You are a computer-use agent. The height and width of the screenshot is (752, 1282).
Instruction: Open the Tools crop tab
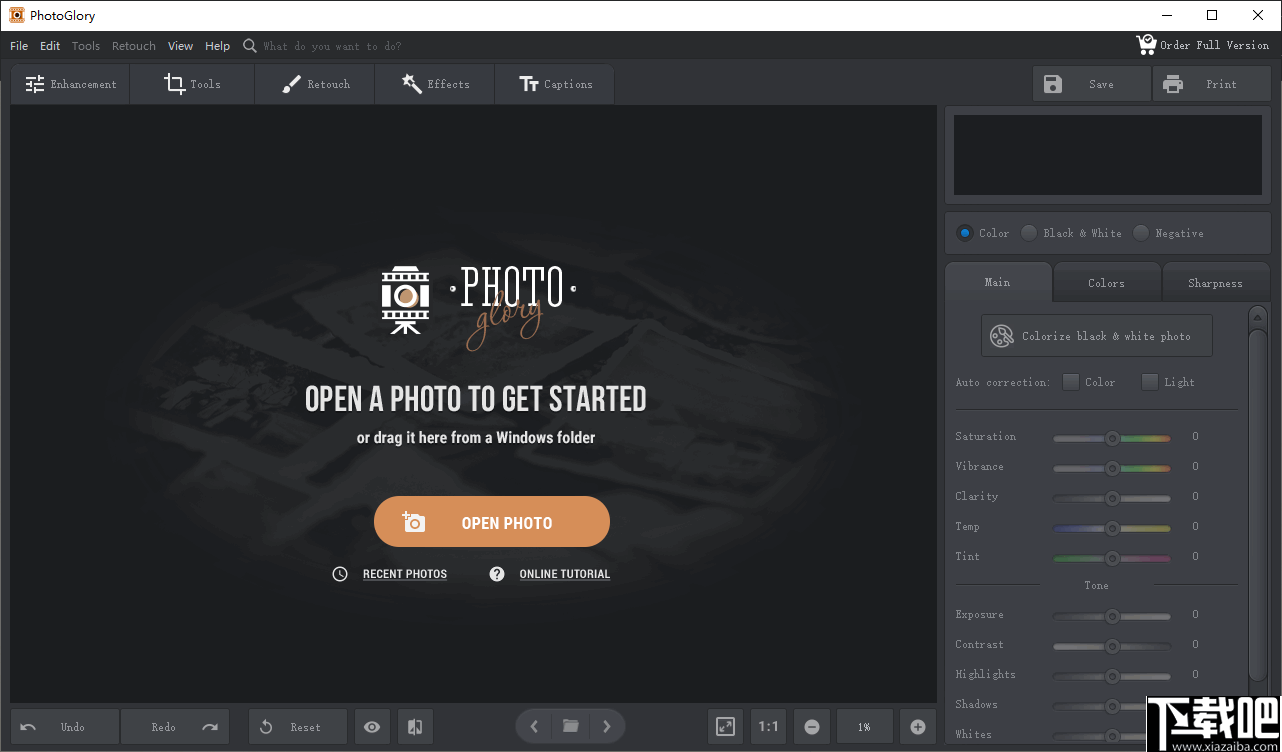tap(193, 84)
